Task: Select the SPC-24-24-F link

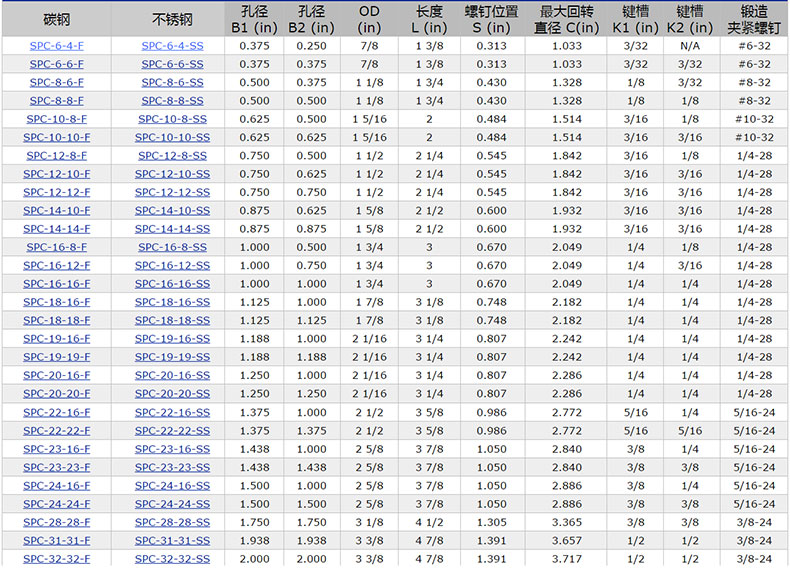Action: click(x=57, y=504)
